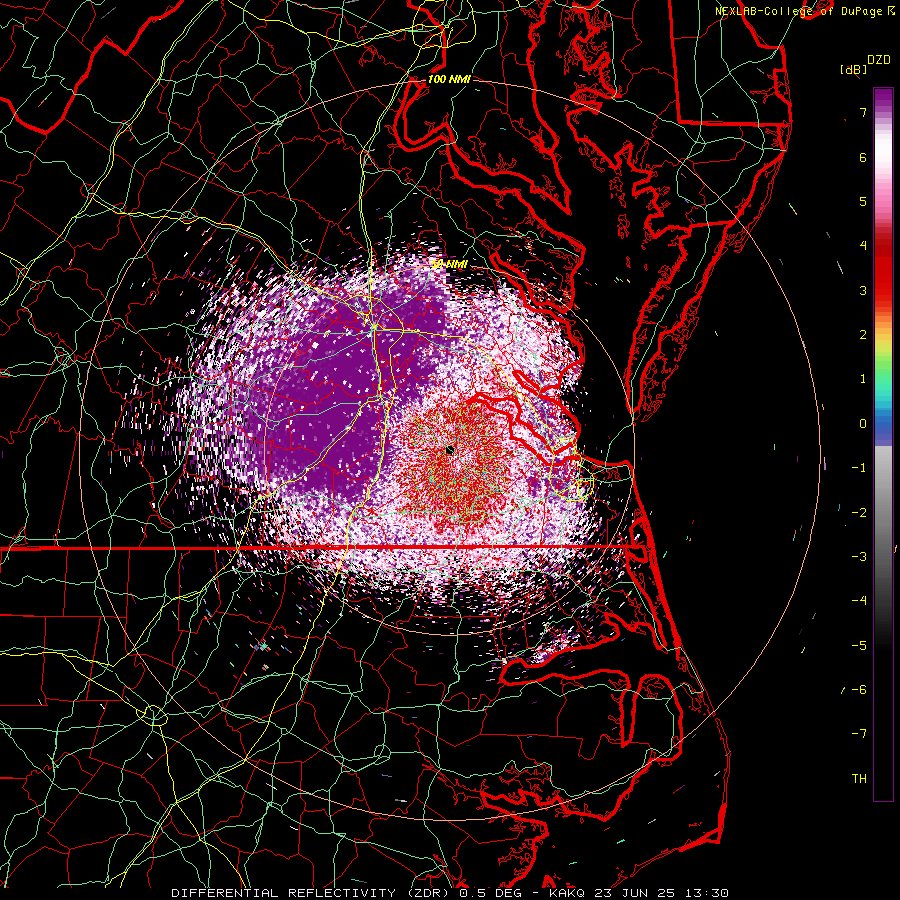Click the DZD color scale title
The image size is (900, 900).
pos(879,60)
